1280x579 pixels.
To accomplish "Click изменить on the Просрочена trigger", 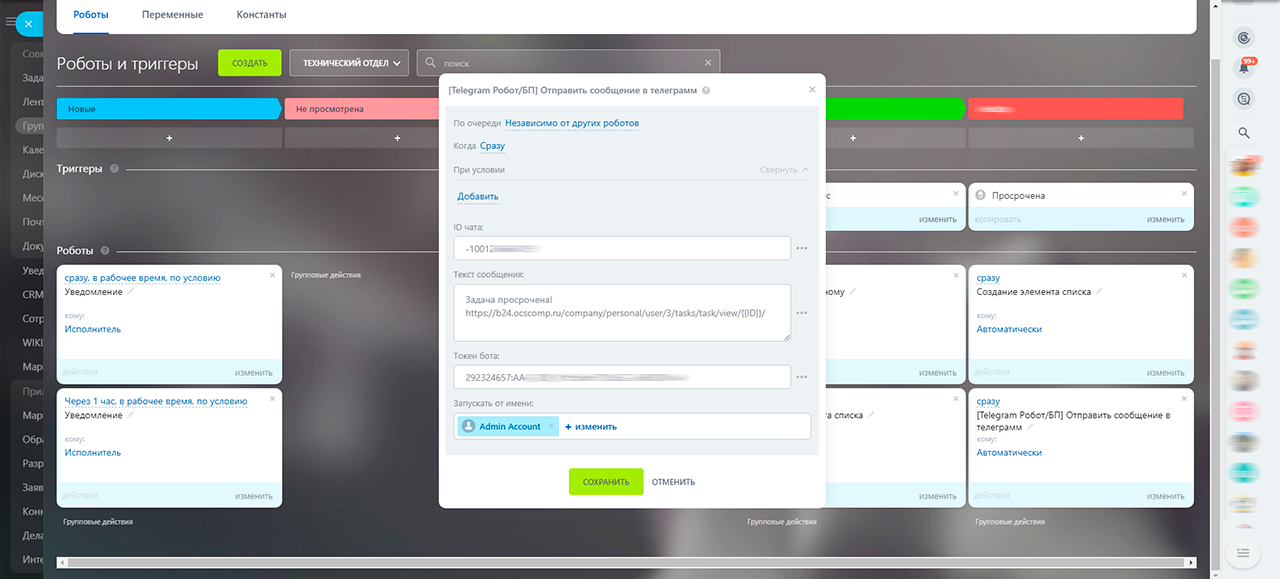I will [x=1166, y=219].
